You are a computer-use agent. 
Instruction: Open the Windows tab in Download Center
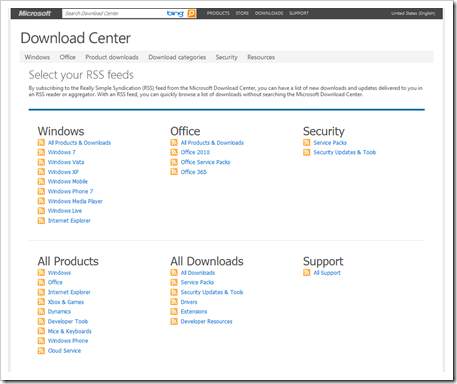click(37, 57)
